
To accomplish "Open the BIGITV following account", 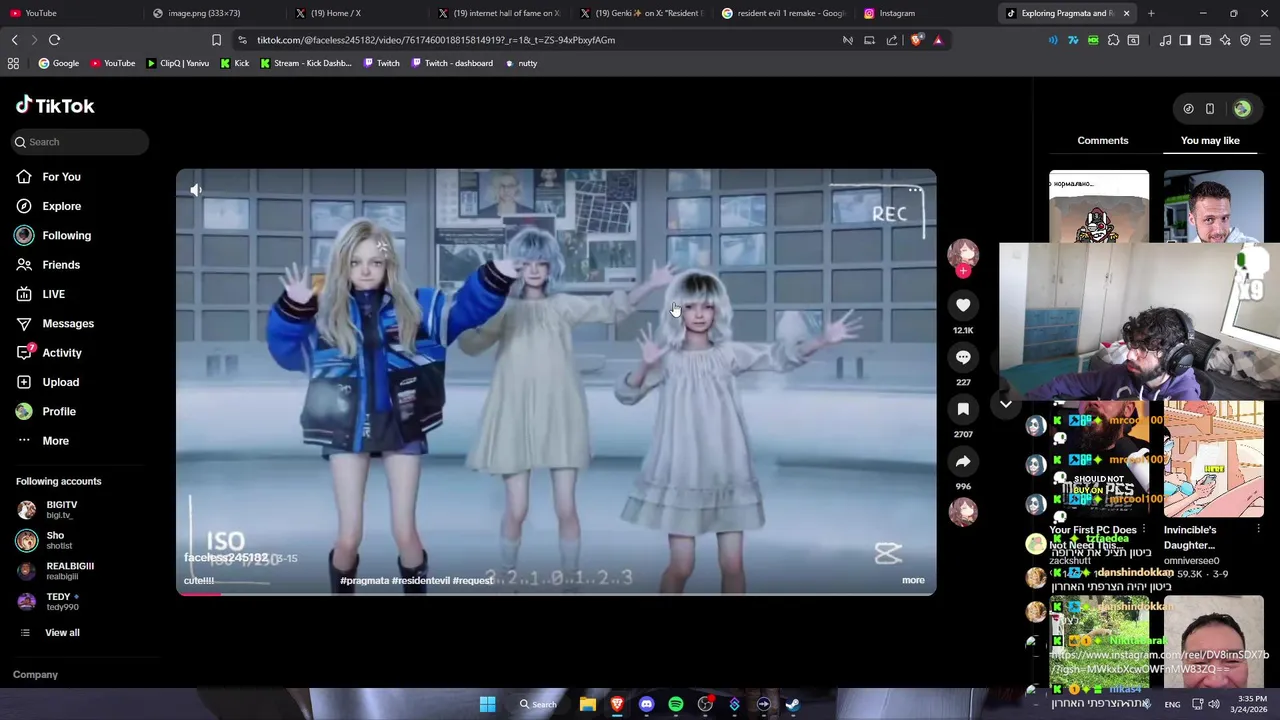I will pyautogui.click(x=60, y=509).
